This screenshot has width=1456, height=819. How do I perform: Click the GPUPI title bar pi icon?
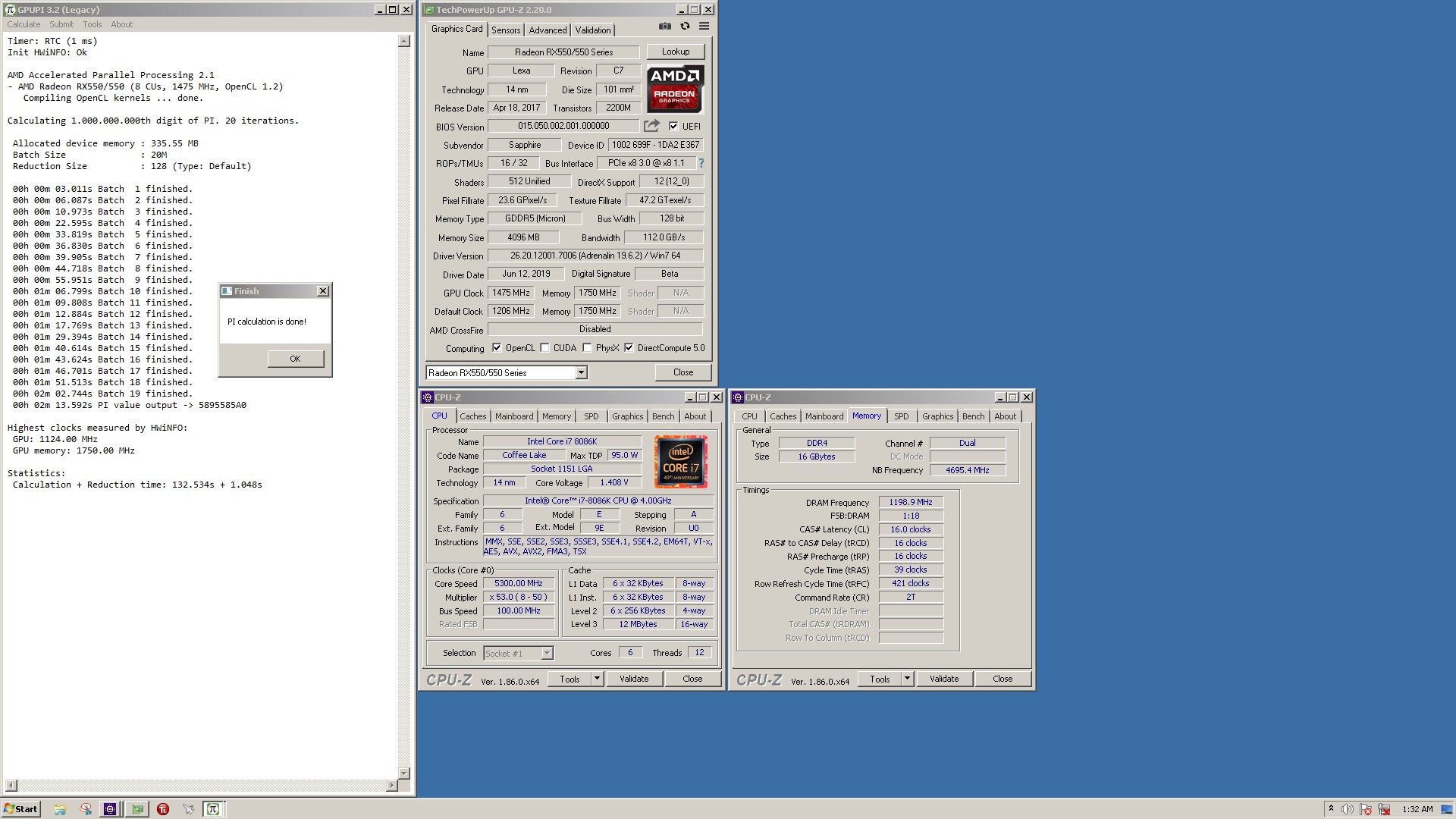(x=10, y=10)
